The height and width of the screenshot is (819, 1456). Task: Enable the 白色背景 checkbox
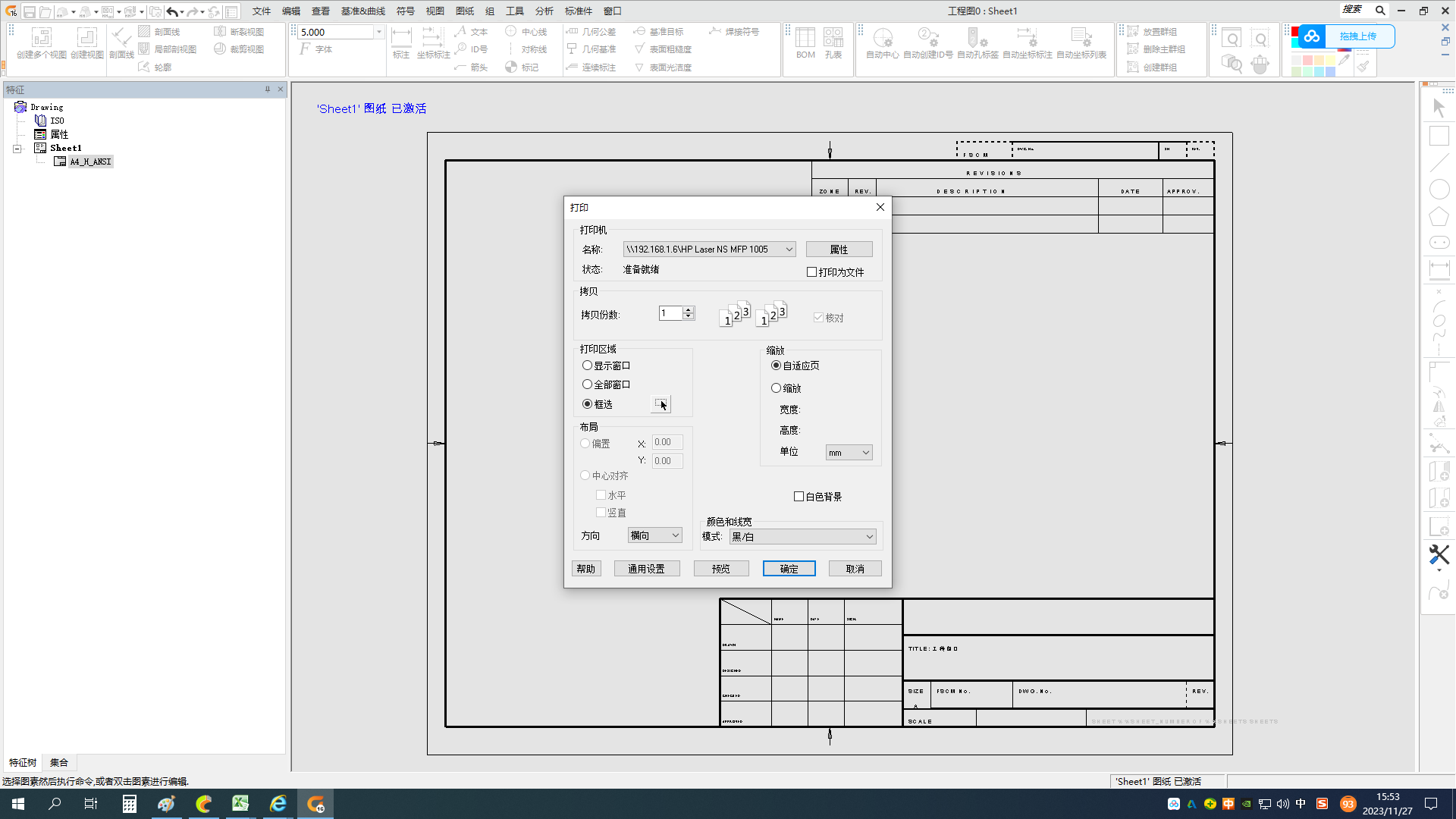tap(799, 497)
